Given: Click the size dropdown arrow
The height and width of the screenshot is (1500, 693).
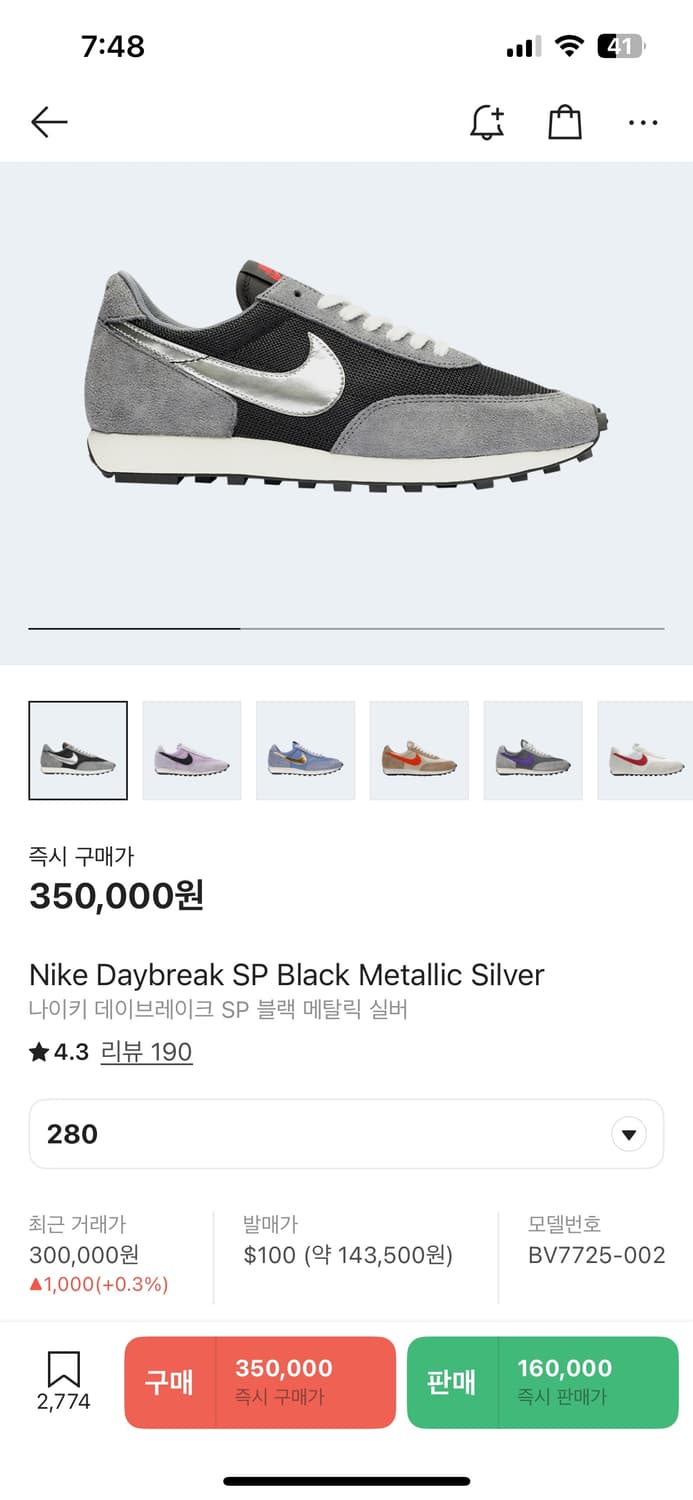Looking at the screenshot, I should [x=629, y=1135].
